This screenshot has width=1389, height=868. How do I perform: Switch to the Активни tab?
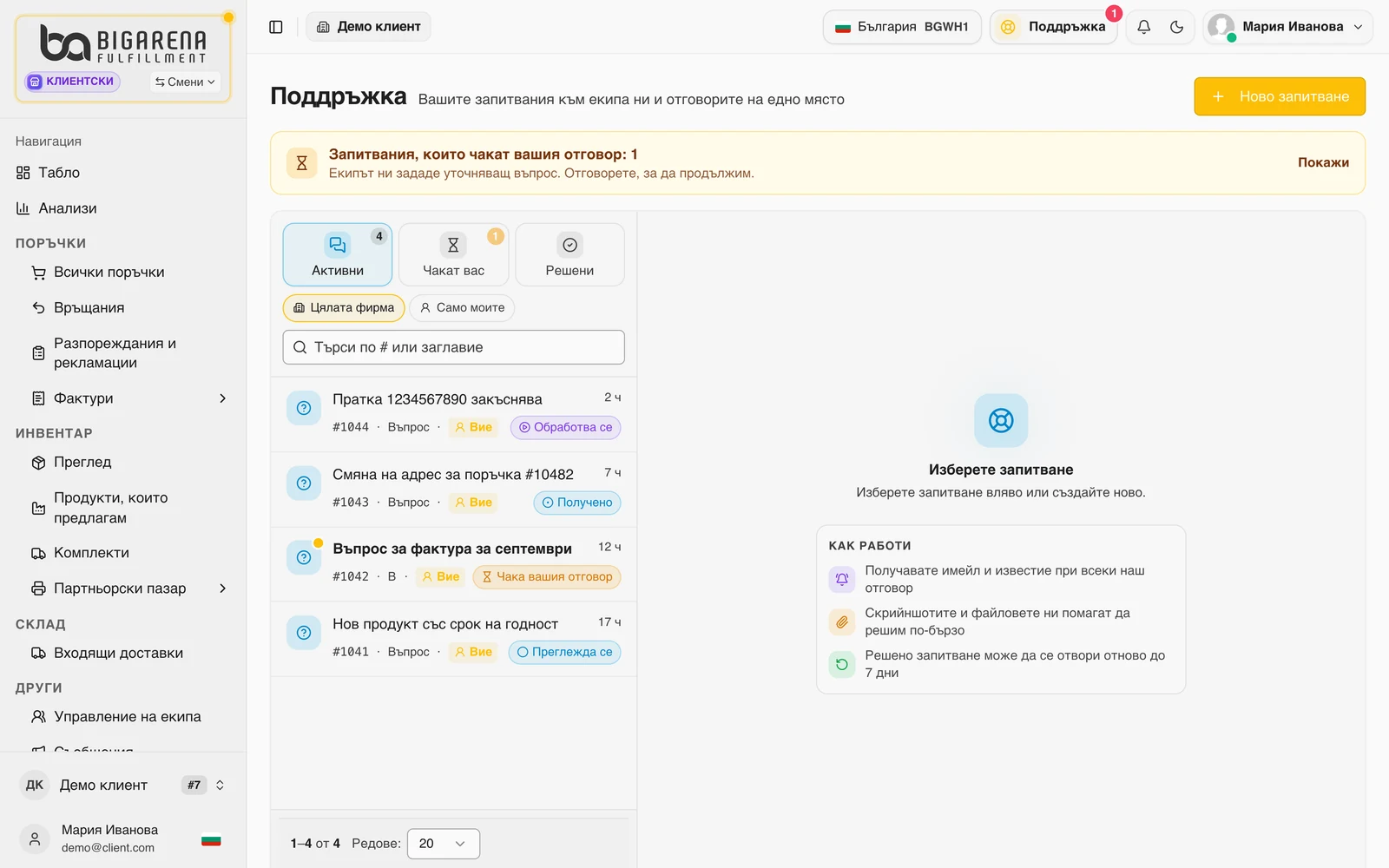click(338, 254)
